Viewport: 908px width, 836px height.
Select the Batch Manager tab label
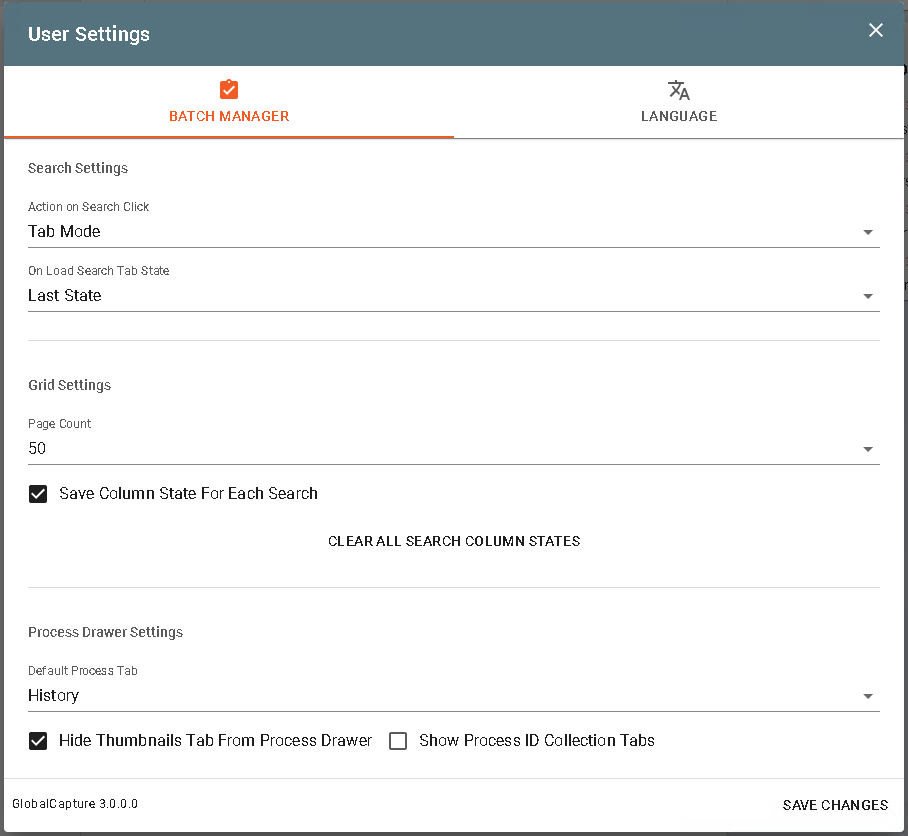(229, 116)
